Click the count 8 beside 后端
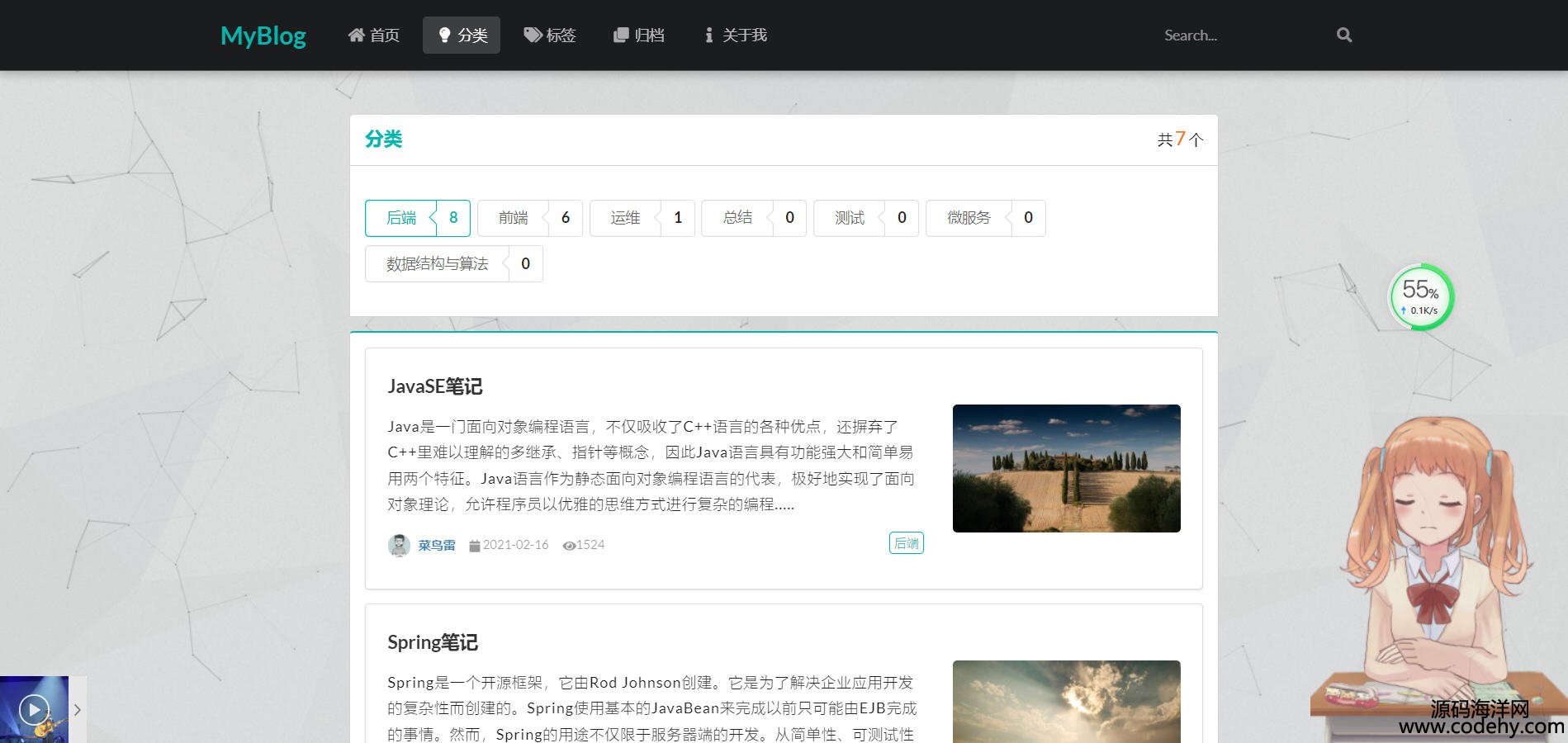The width and height of the screenshot is (1568, 743). [453, 218]
